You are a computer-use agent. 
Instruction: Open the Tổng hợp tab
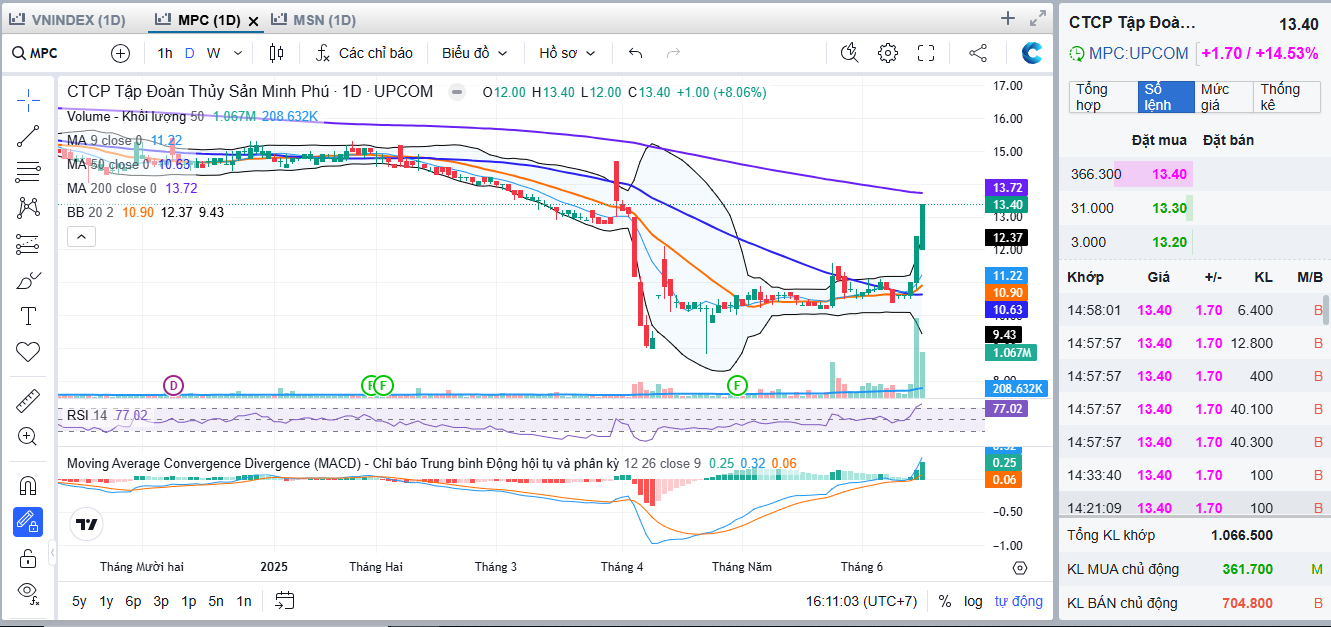click(x=1101, y=97)
